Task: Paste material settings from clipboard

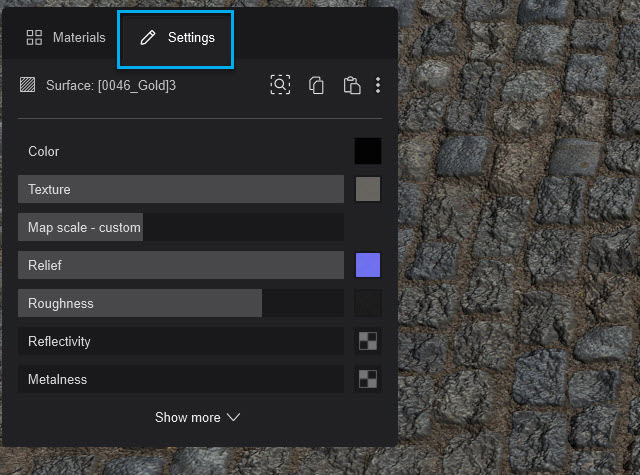Action: point(351,85)
